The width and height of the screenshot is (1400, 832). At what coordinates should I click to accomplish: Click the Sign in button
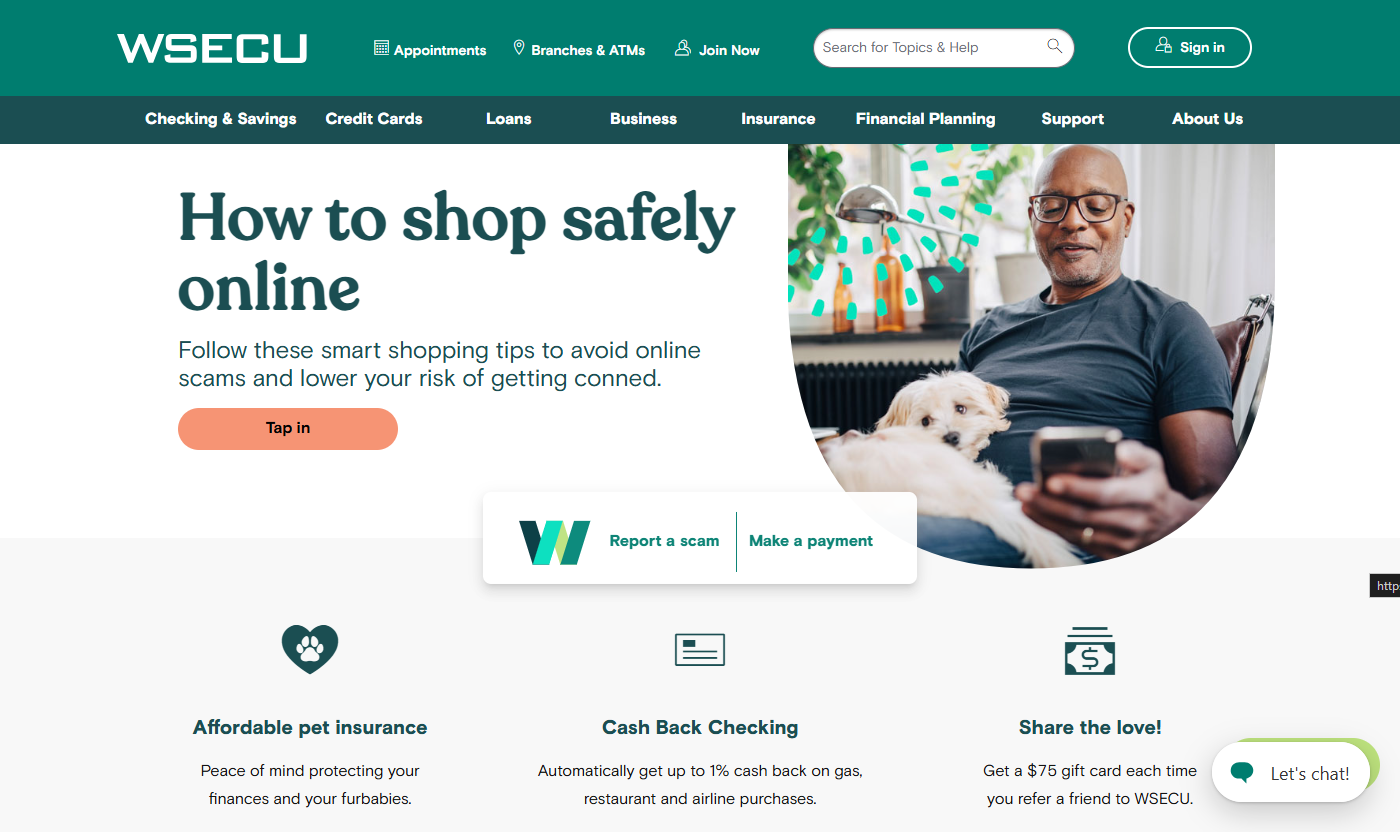pyautogui.click(x=1189, y=47)
